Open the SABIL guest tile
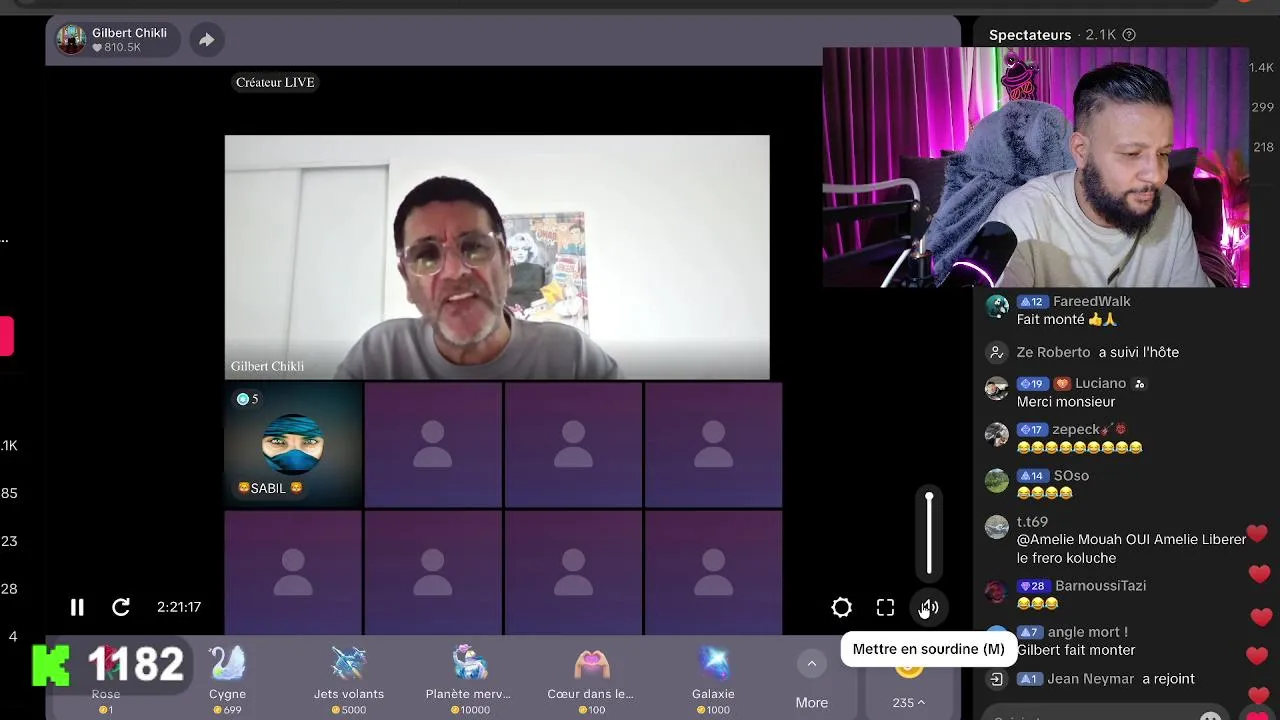Viewport: 1280px width, 720px height. point(293,445)
